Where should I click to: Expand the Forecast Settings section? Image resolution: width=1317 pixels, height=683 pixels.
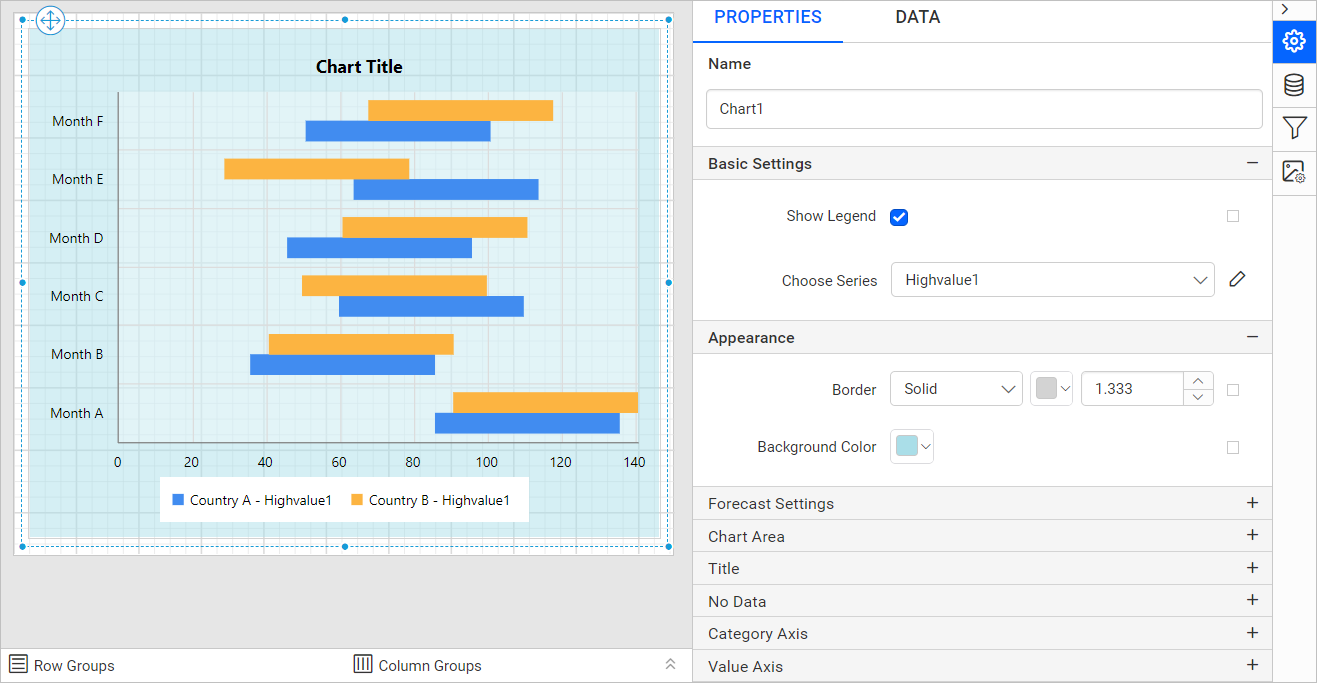point(1252,503)
